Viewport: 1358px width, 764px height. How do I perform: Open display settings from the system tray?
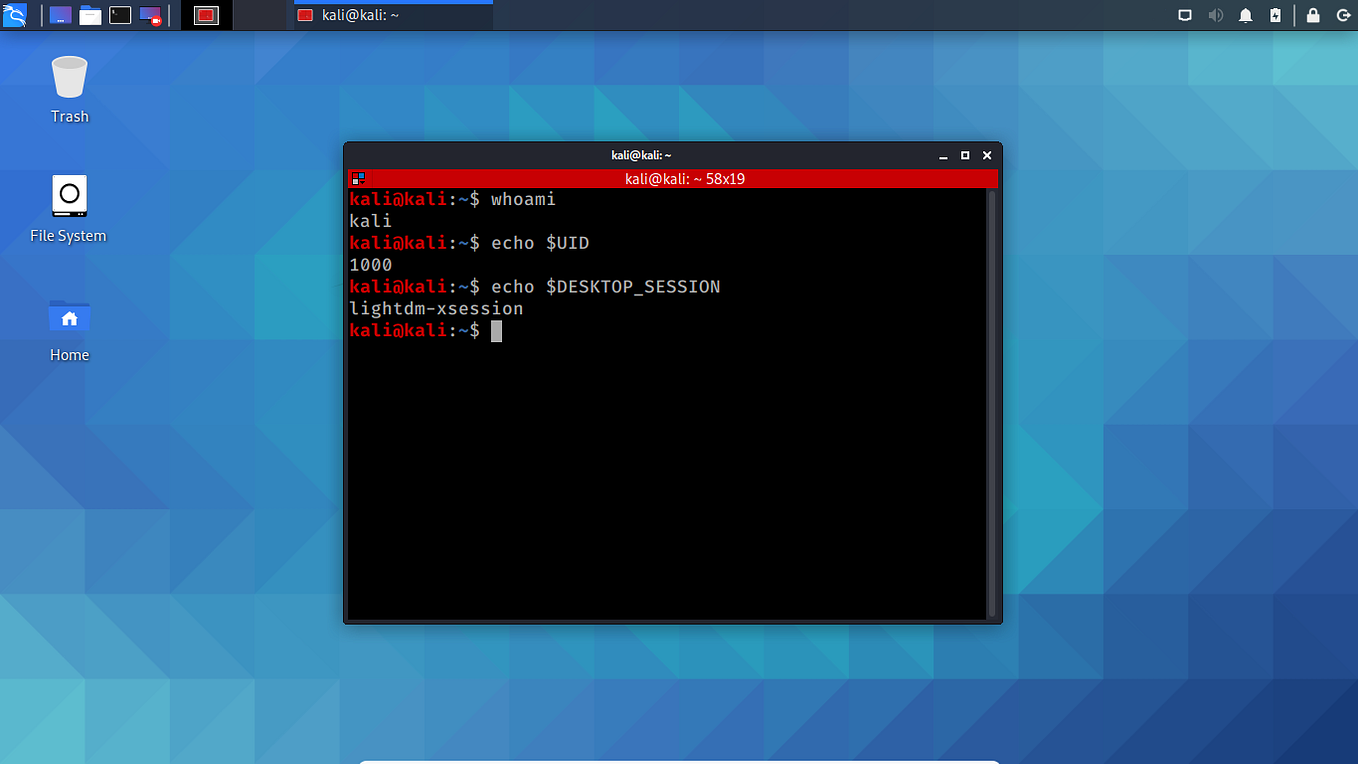click(1184, 15)
